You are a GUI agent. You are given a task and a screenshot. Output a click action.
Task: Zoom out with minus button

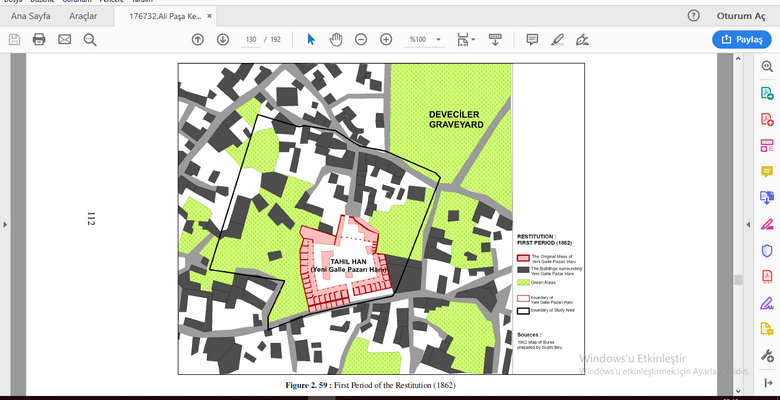tap(360, 39)
